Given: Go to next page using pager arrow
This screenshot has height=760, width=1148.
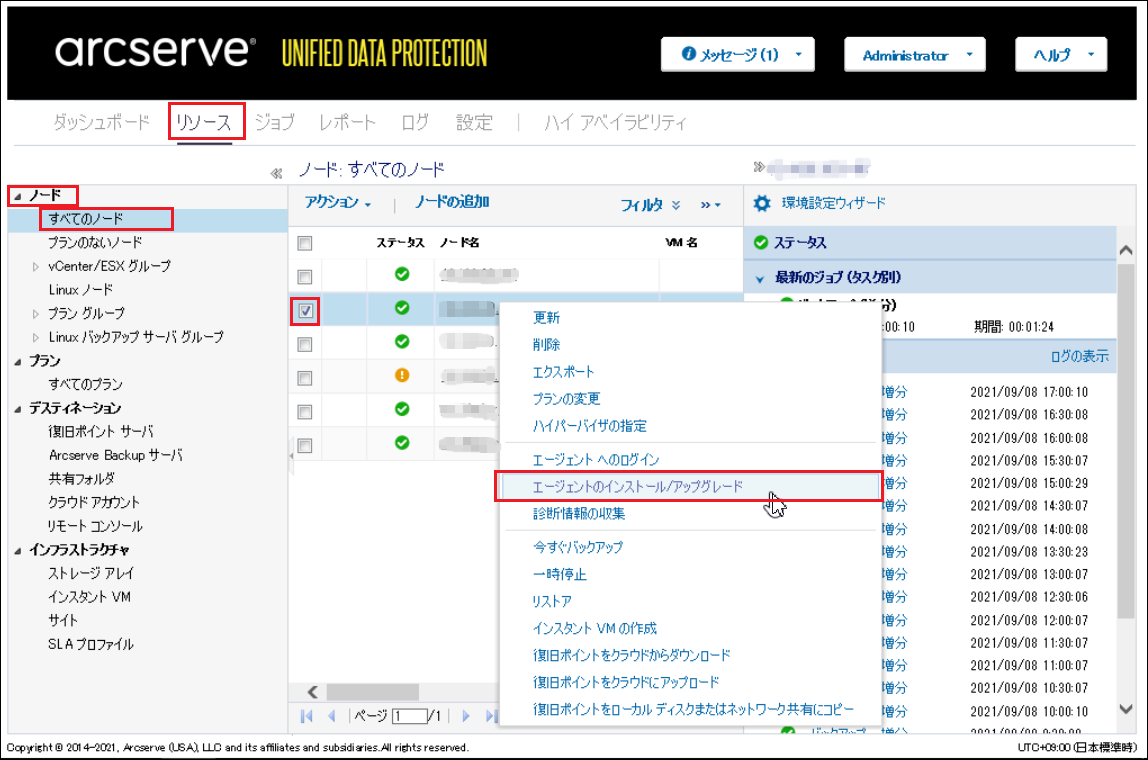Looking at the screenshot, I should (x=466, y=715).
